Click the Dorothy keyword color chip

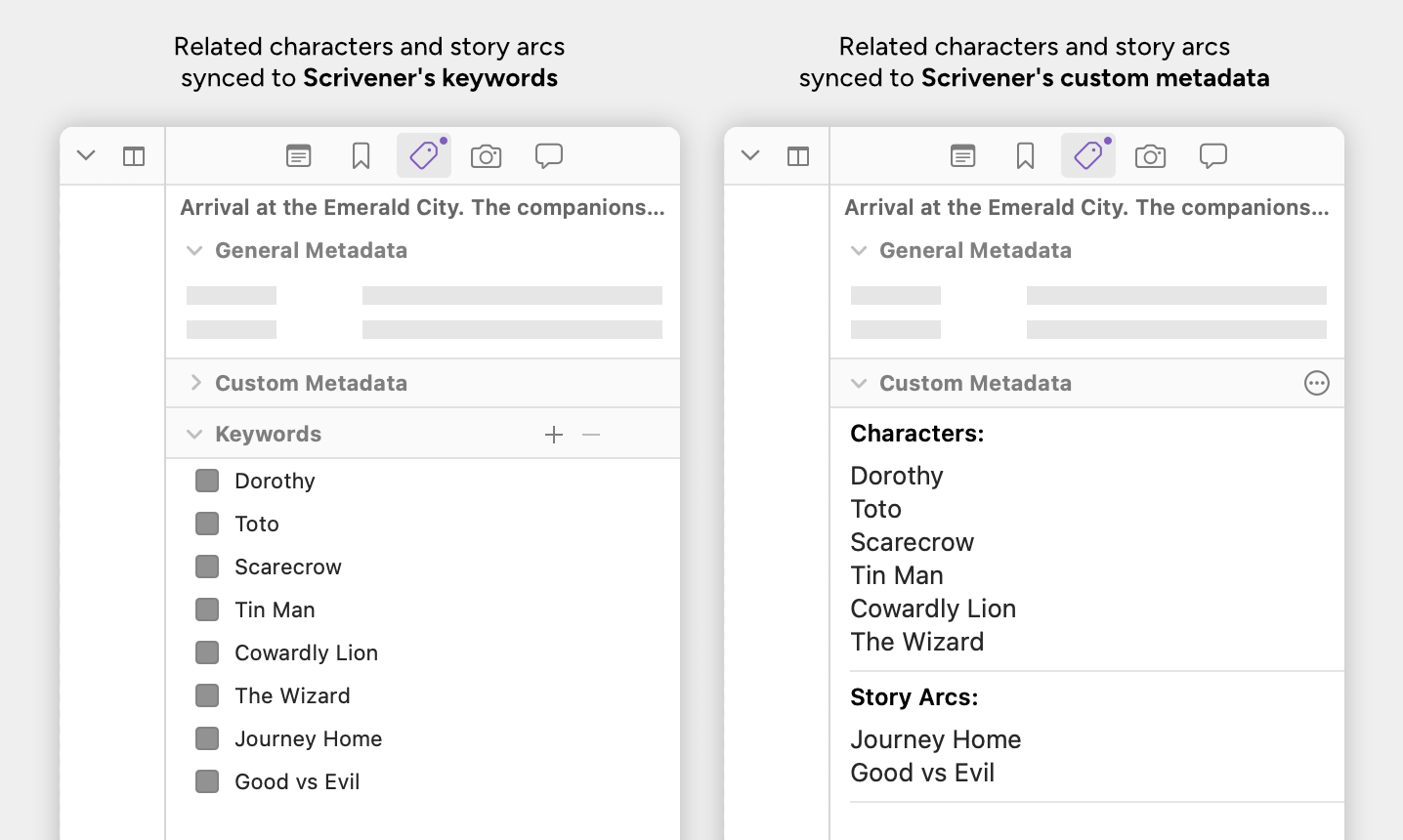point(207,481)
